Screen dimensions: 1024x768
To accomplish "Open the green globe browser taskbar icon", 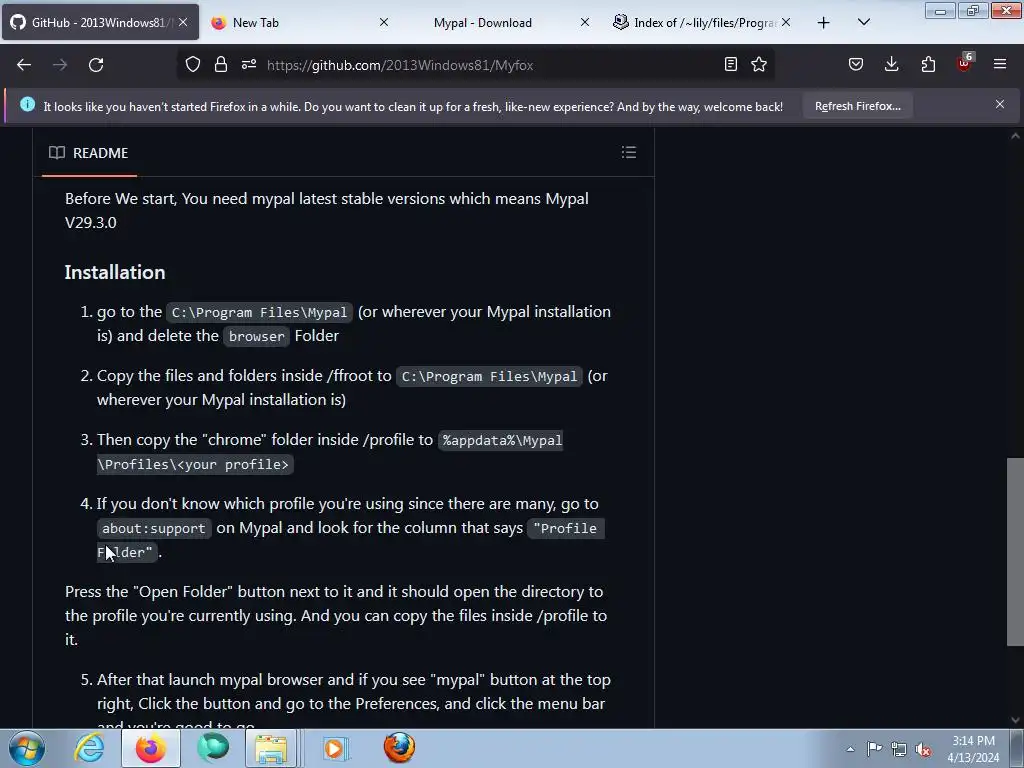I will pos(213,748).
